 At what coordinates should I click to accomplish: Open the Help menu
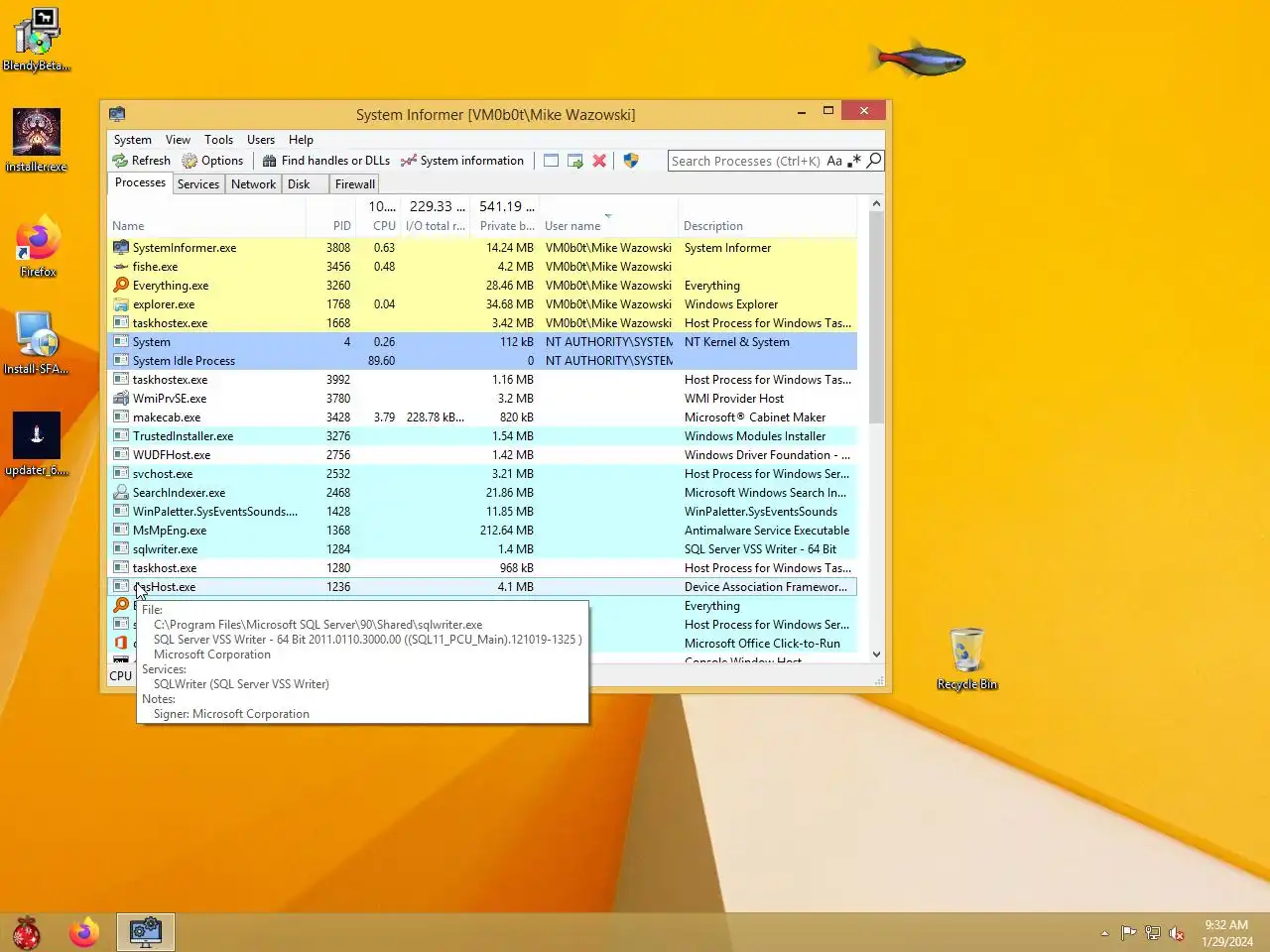tap(301, 140)
